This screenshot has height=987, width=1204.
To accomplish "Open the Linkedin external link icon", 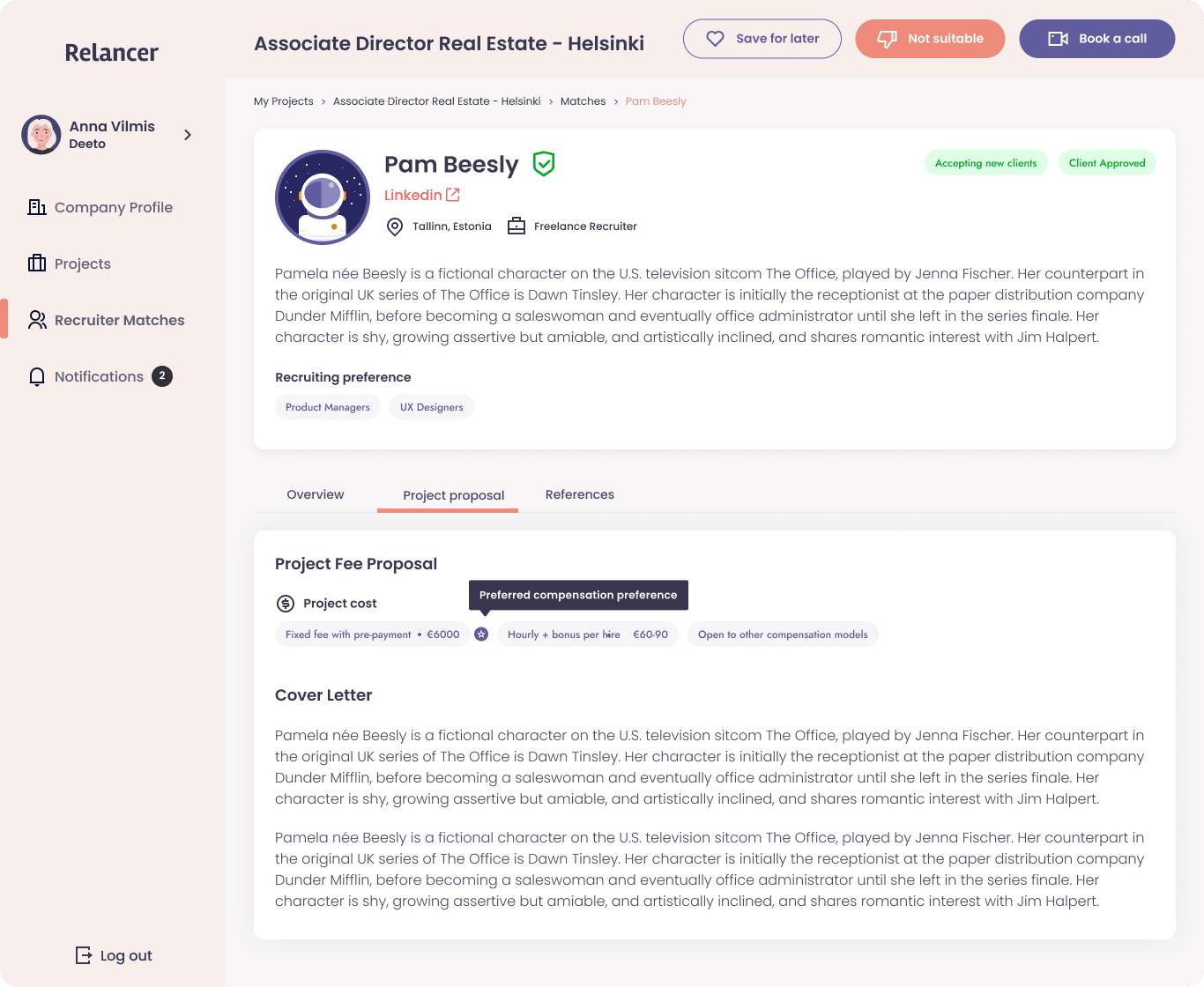I will point(453,195).
